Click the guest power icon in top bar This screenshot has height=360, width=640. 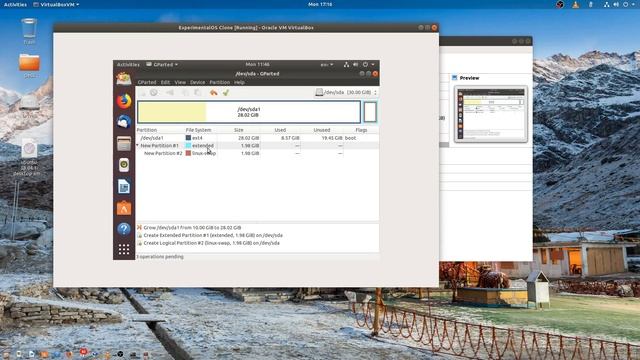click(x=365, y=64)
